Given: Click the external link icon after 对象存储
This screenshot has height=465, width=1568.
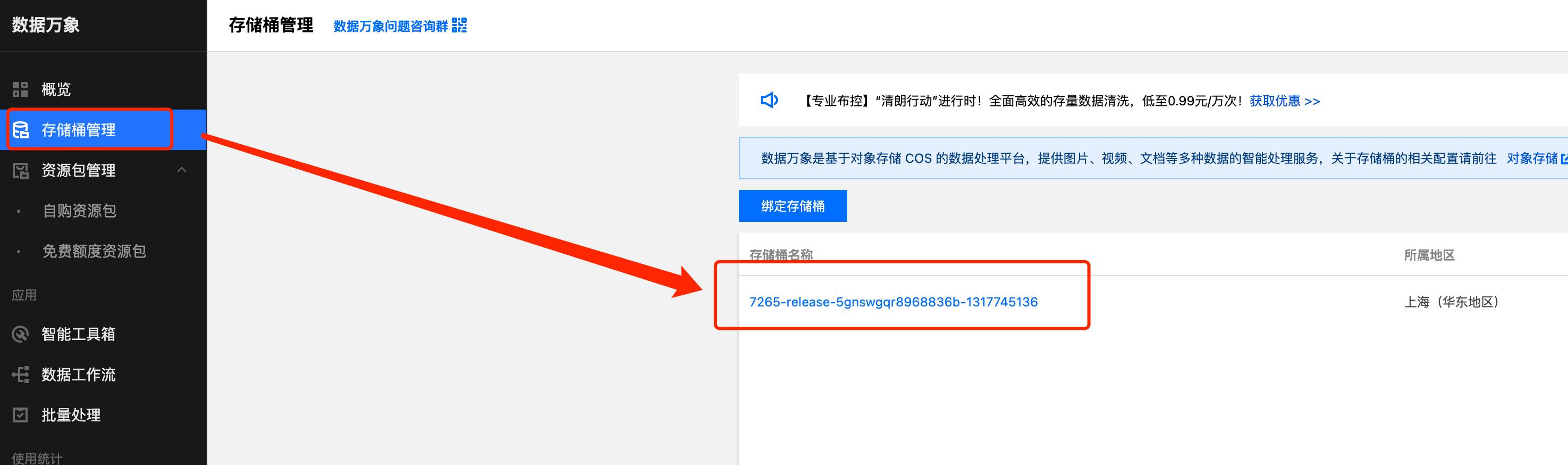Looking at the screenshot, I should 1564,159.
